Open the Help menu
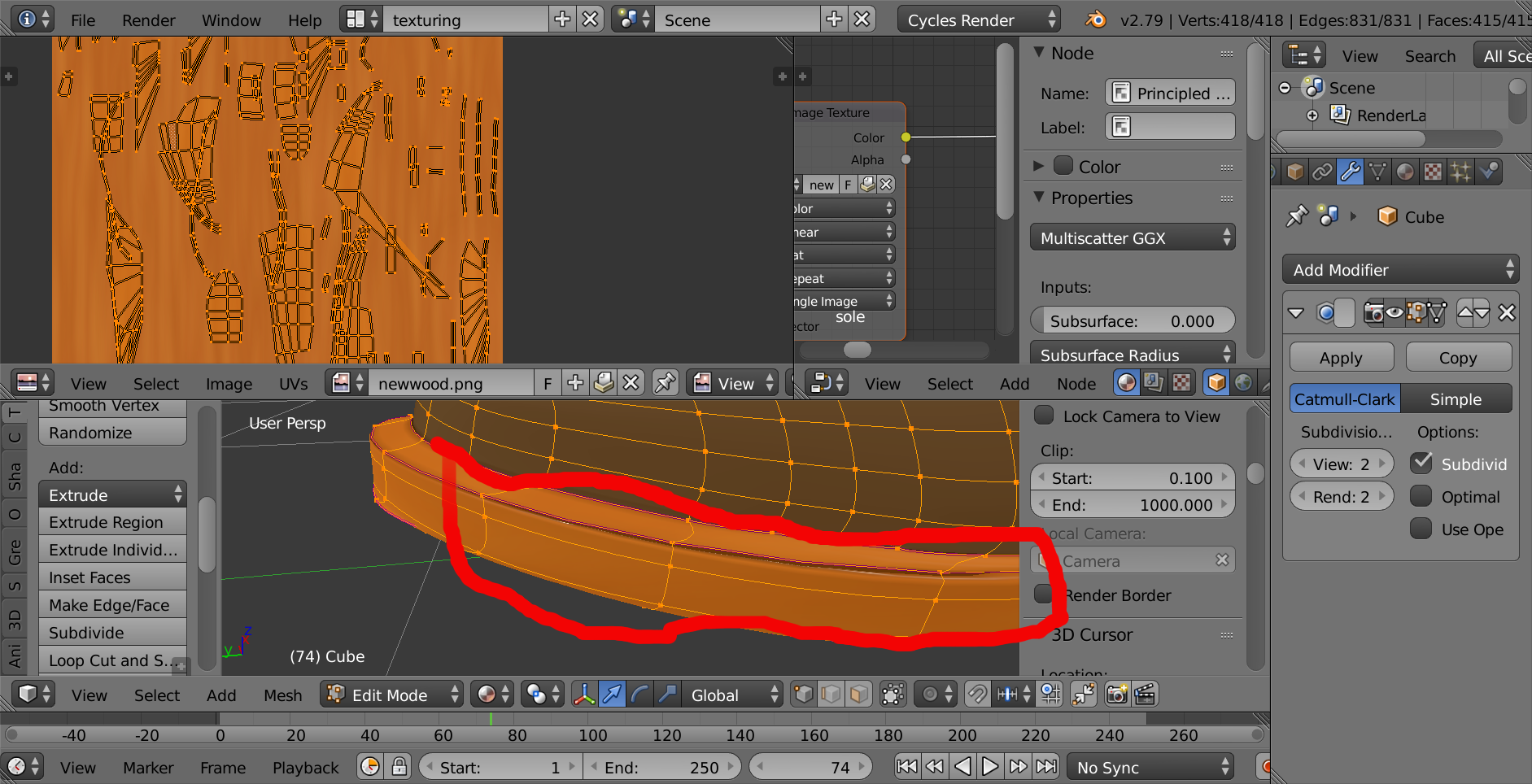The image size is (1532, 784). click(x=305, y=20)
